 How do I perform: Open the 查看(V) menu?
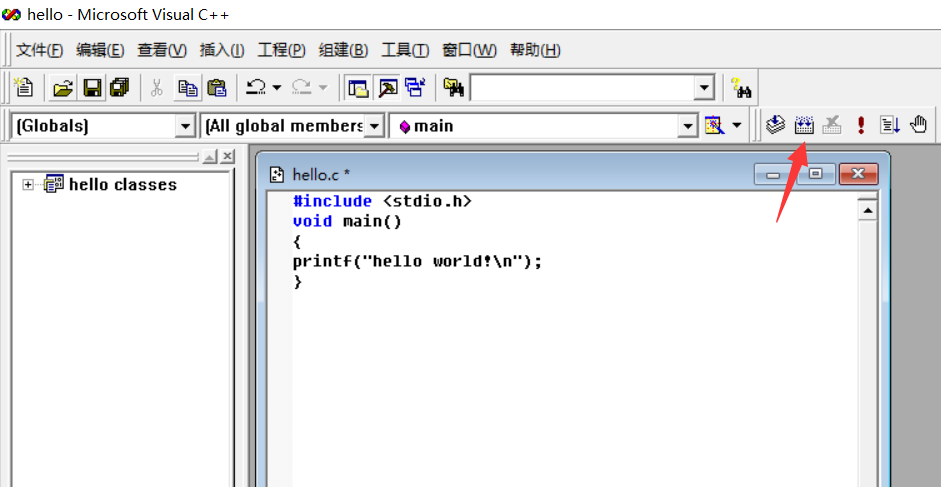point(162,50)
